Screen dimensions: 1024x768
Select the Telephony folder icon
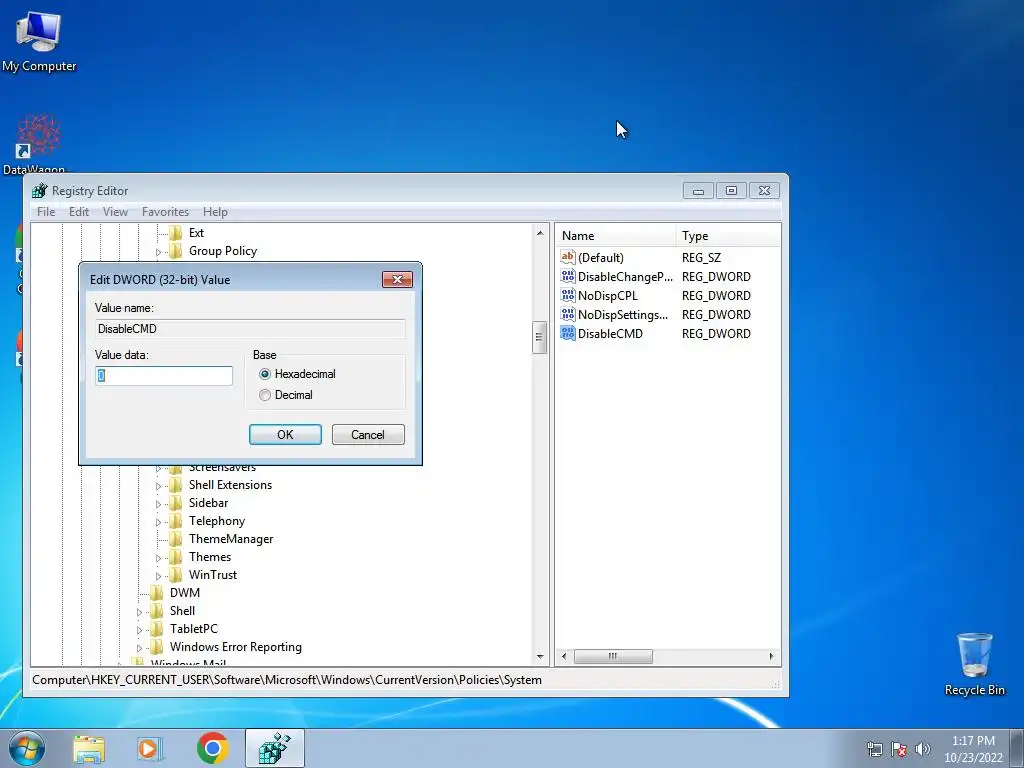175,520
